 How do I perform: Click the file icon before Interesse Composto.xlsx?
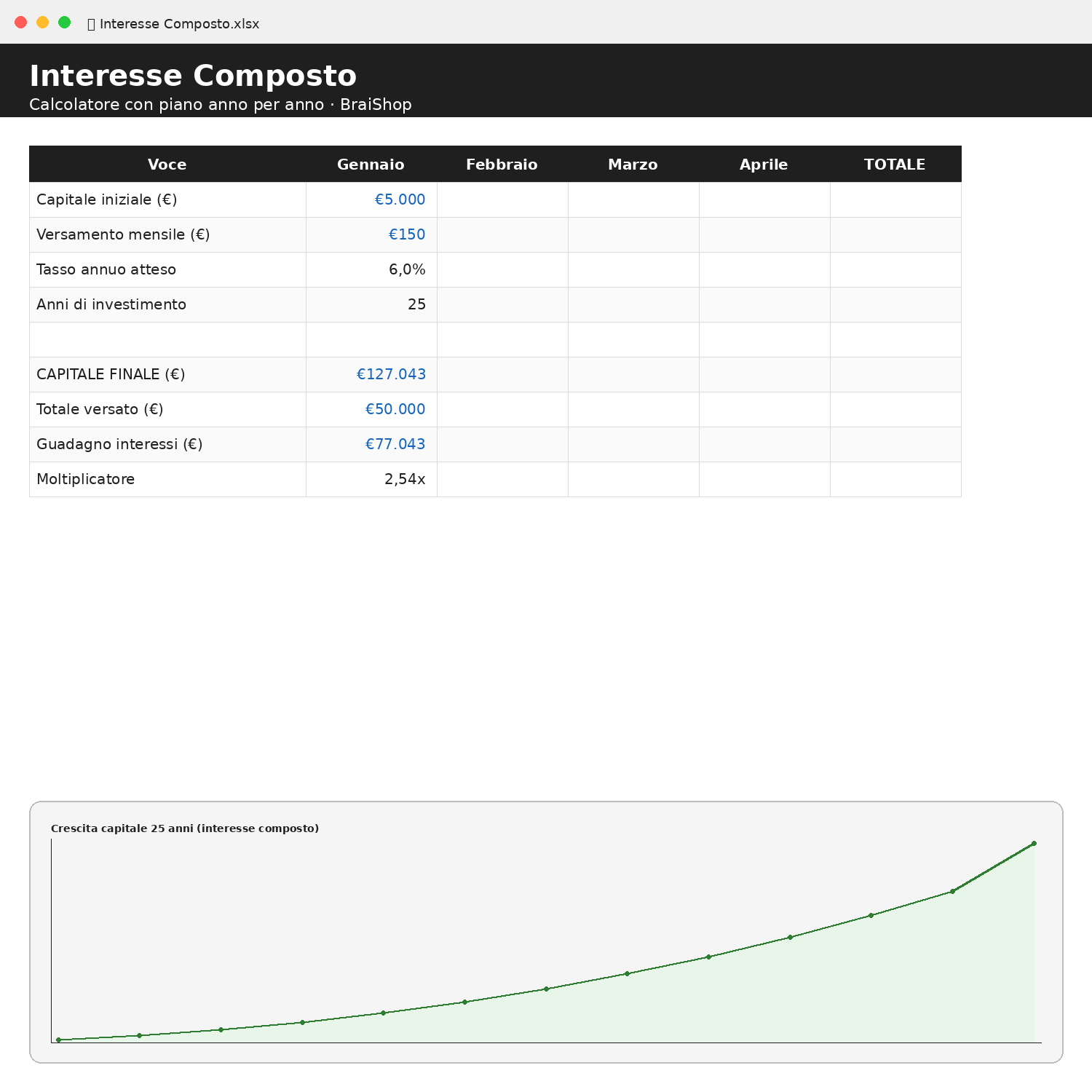[x=91, y=24]
